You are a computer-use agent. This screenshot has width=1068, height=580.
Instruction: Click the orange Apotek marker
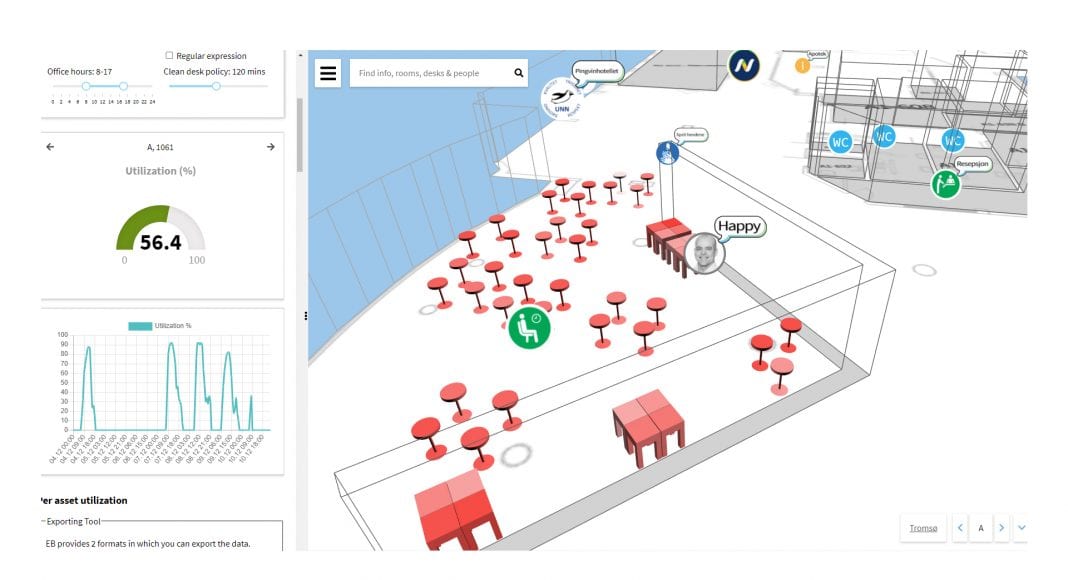coord(802,66)
